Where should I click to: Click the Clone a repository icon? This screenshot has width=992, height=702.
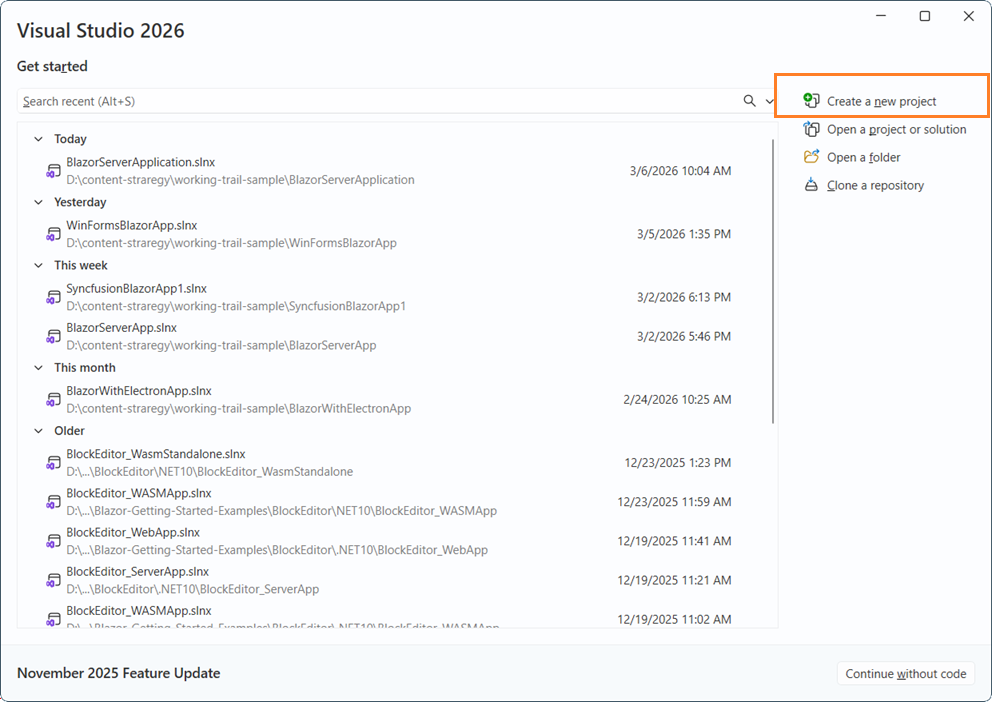coord(812,185)
